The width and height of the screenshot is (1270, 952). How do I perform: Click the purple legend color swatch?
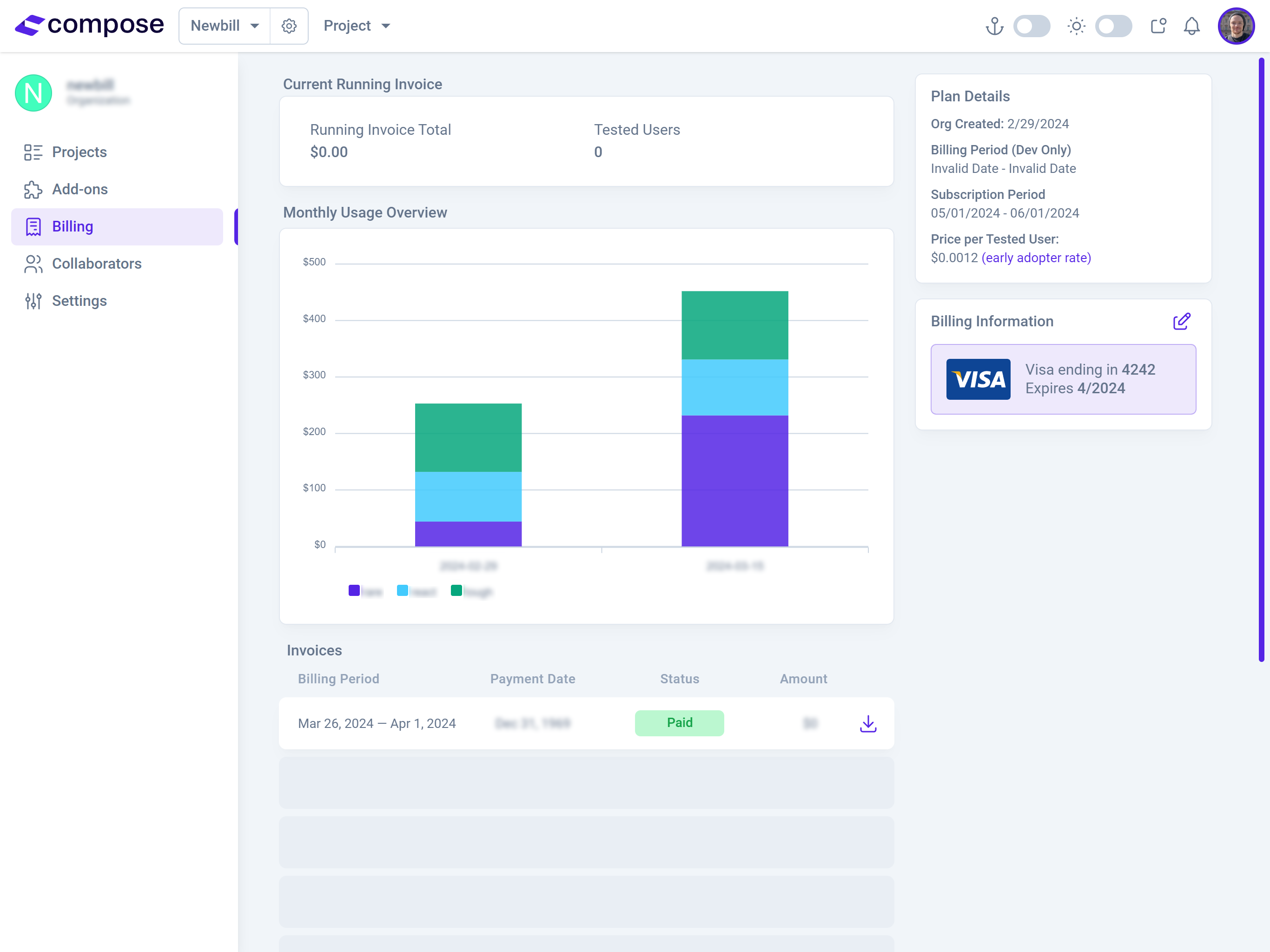(354, 590)
